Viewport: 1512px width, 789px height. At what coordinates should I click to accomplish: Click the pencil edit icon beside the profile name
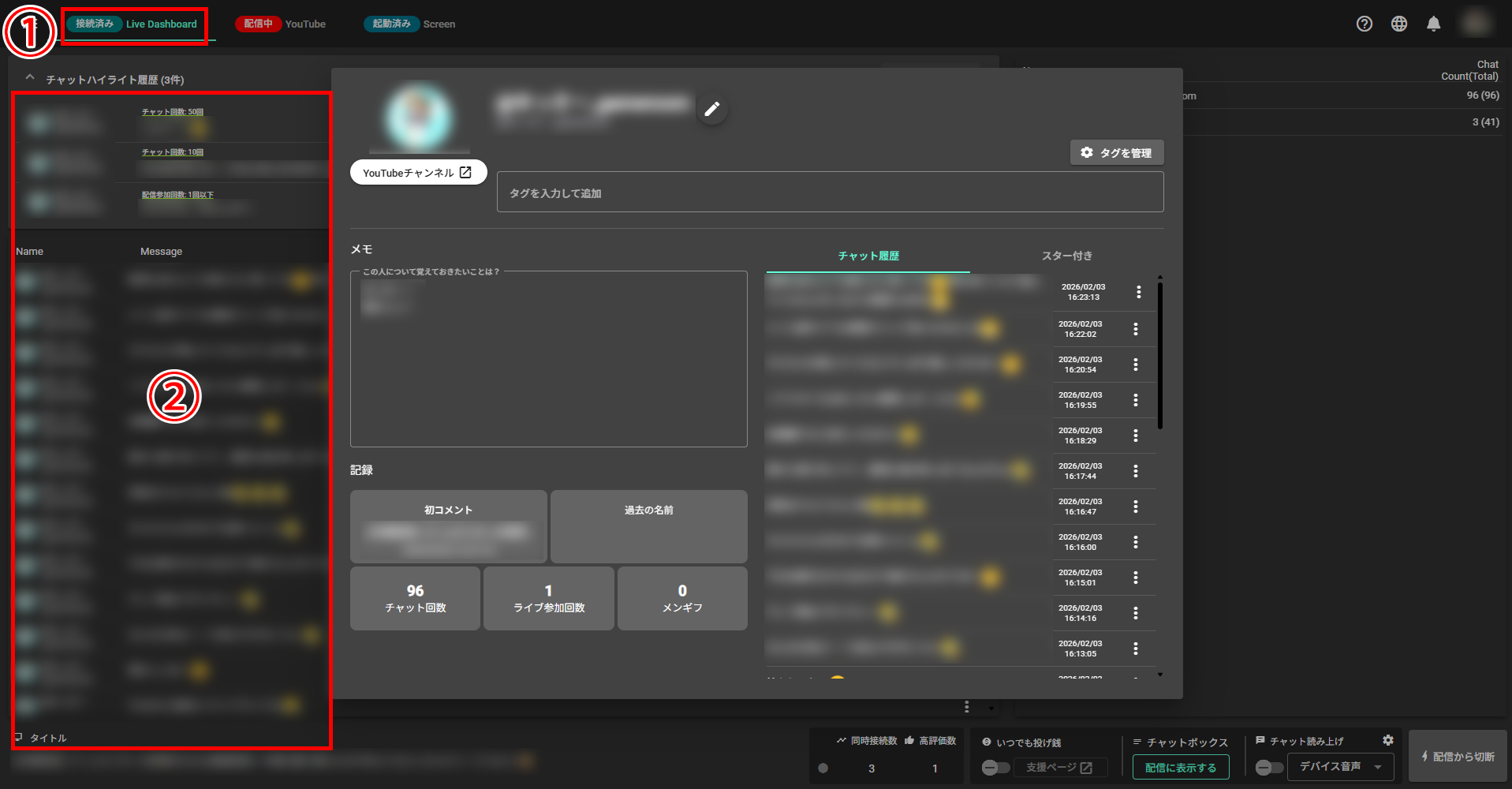711,110
